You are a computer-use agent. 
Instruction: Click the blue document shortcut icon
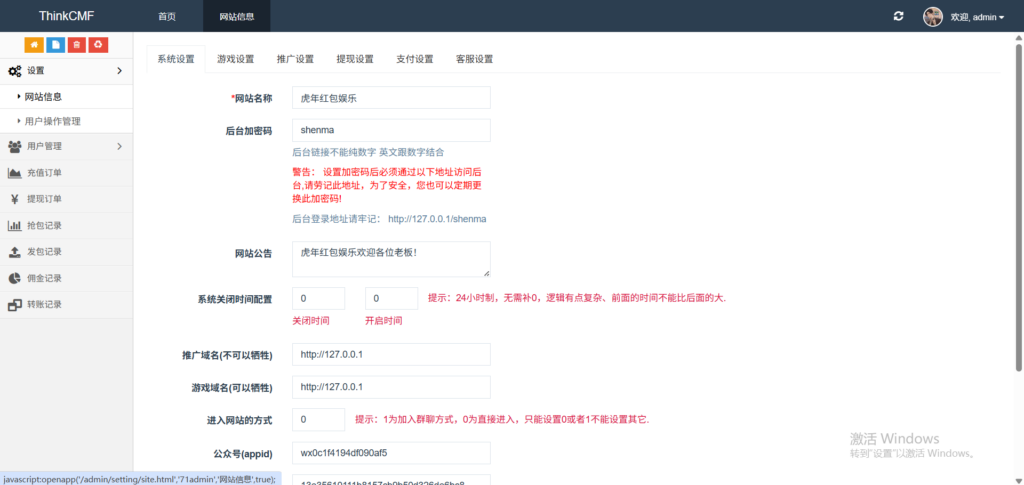tap(55, 44)
